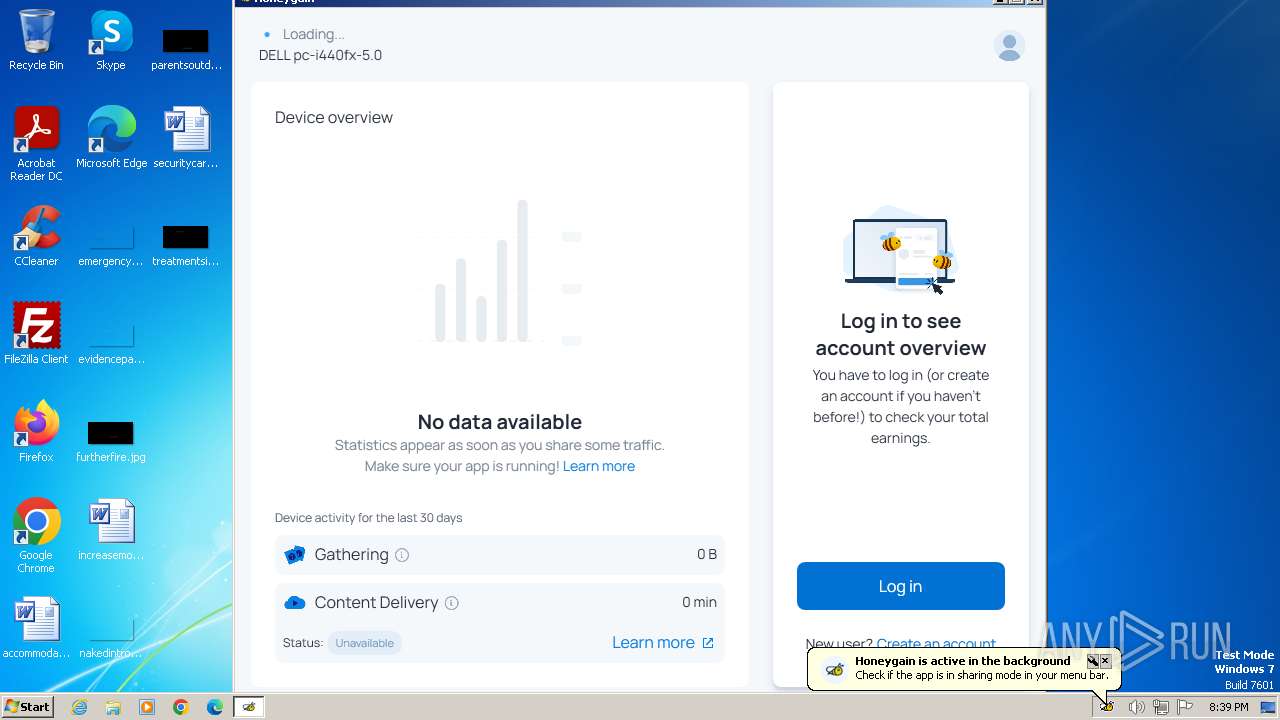Close the Honeygain notification balloon
Screen dimensions: 1280x720
[x=1105, y=661]
